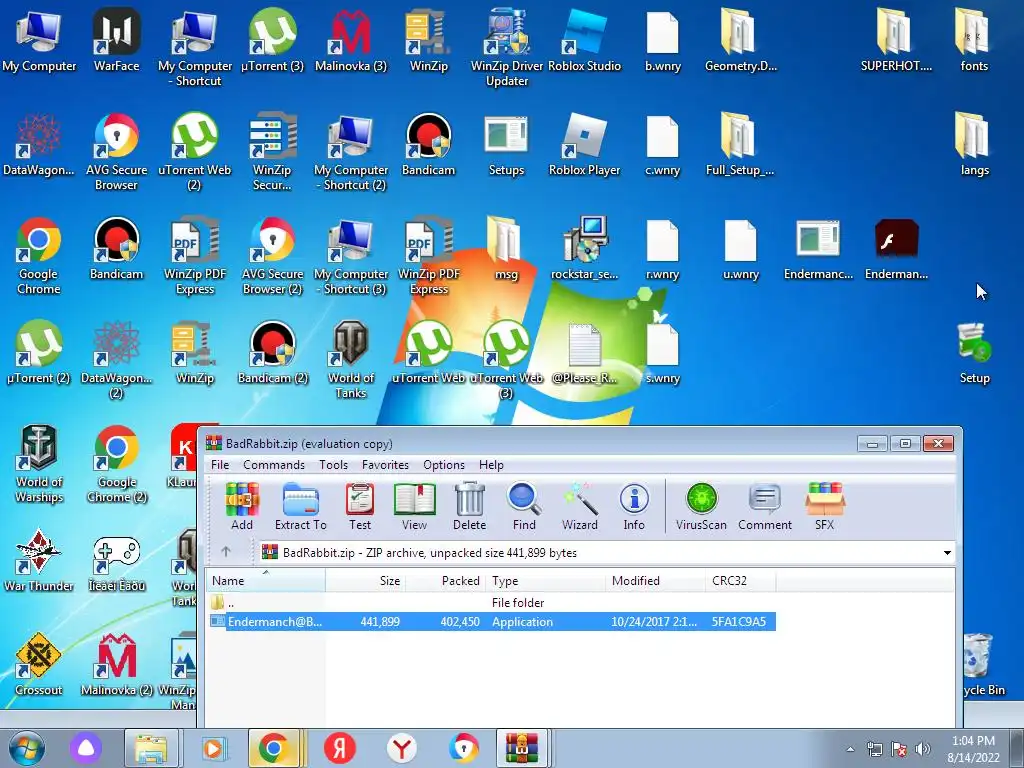Select WinZip Driver Updater icon
The image size is (1024, 768).
[x=507, y=47]
